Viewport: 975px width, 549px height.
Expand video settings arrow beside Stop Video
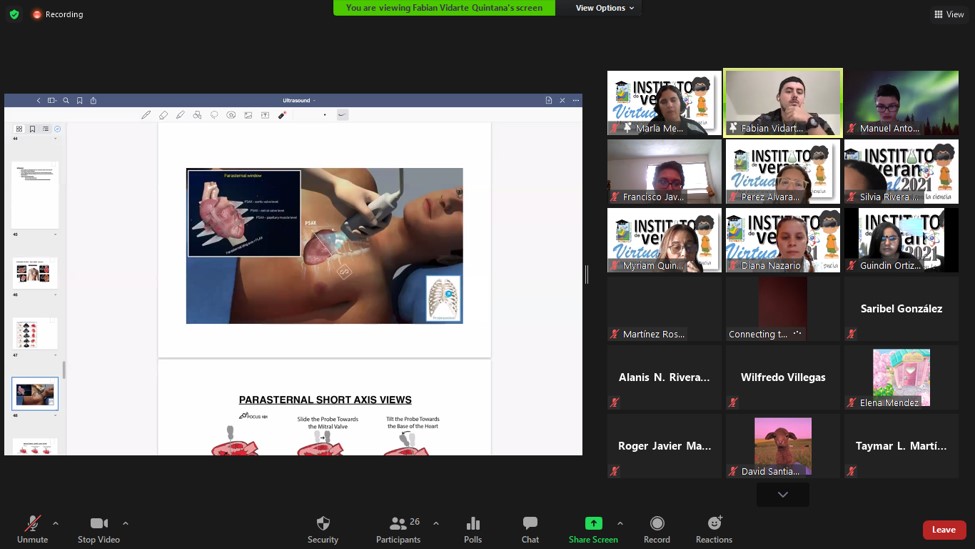[x=125, y=523]
